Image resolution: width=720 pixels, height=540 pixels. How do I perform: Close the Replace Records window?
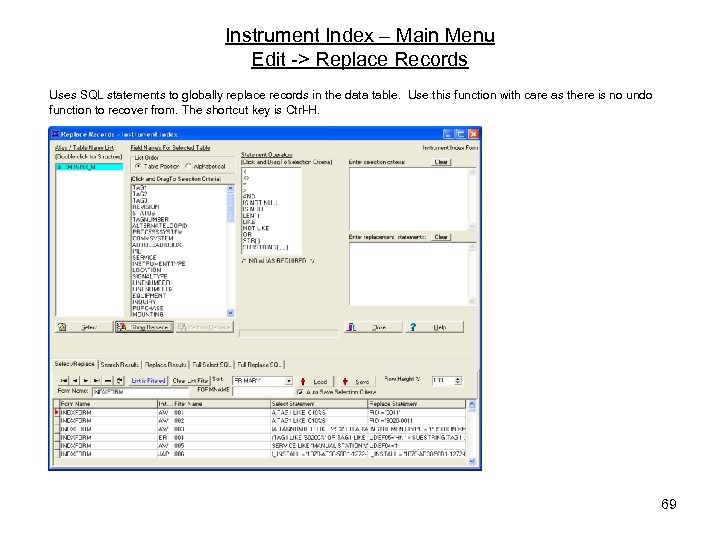pos(473,134)
